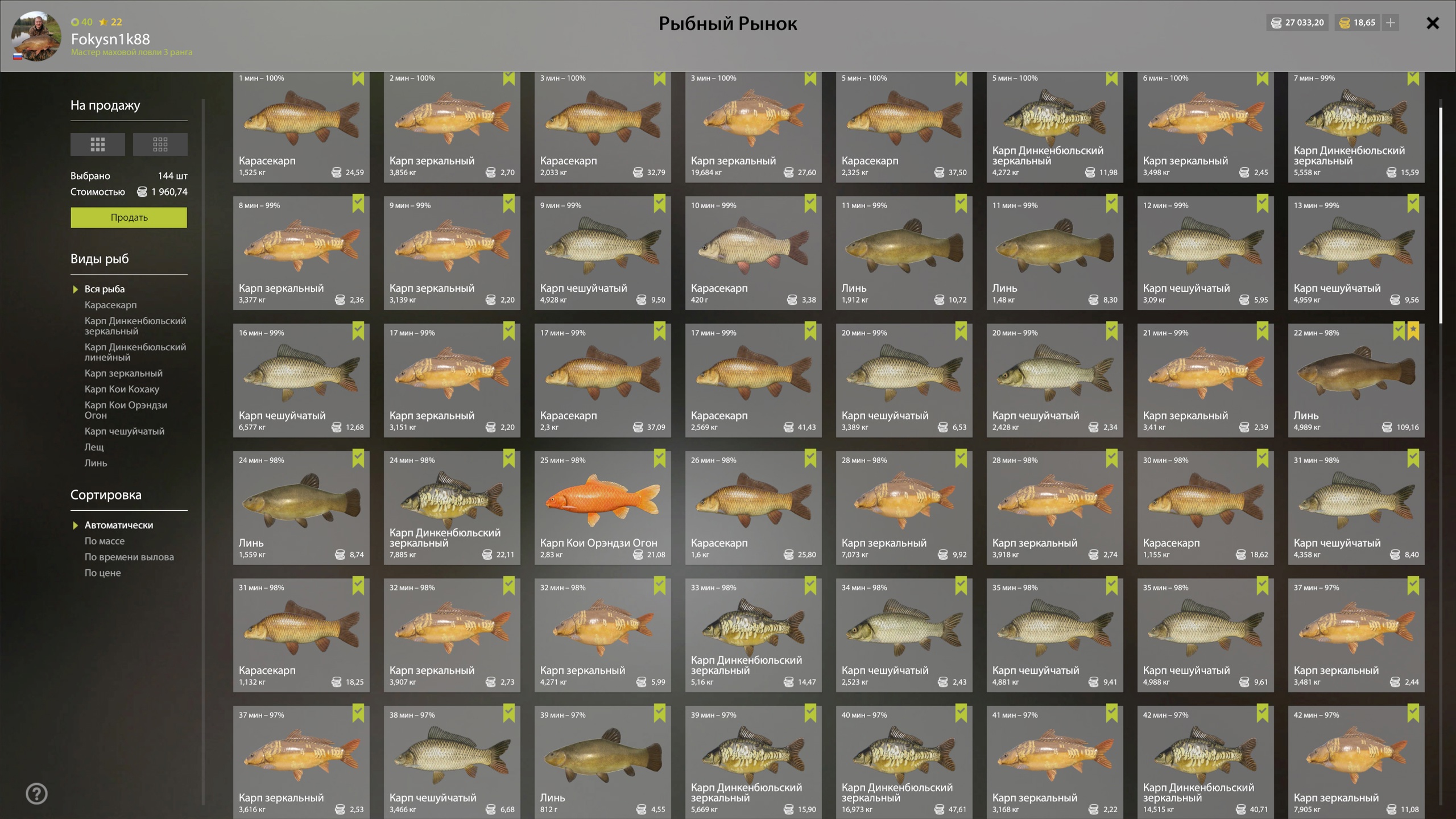
Task: Sort fish by 'По массе'
Action: 105,541
